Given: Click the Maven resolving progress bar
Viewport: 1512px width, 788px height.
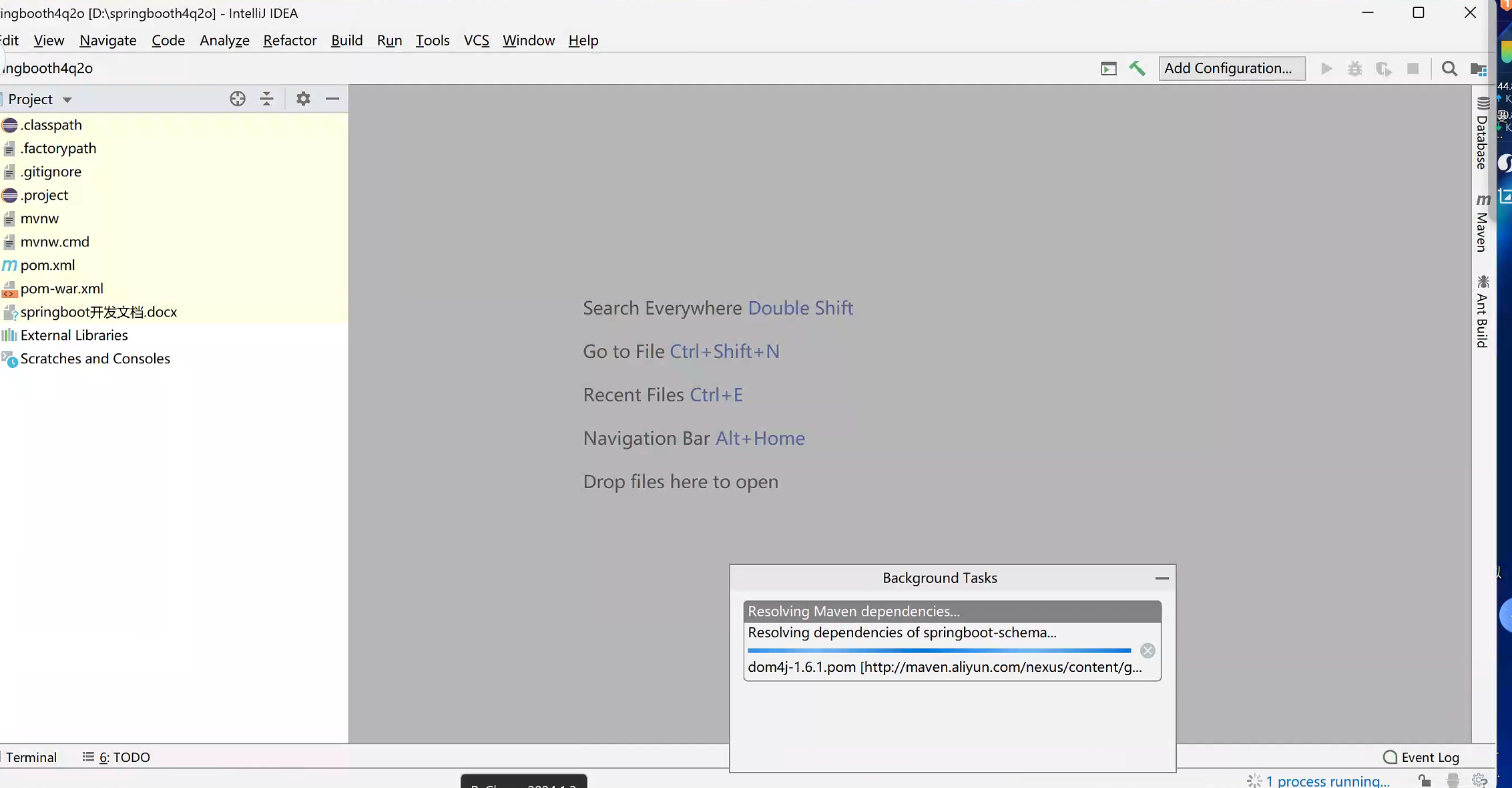Looking at the screenshot, I should coord(939,650).
